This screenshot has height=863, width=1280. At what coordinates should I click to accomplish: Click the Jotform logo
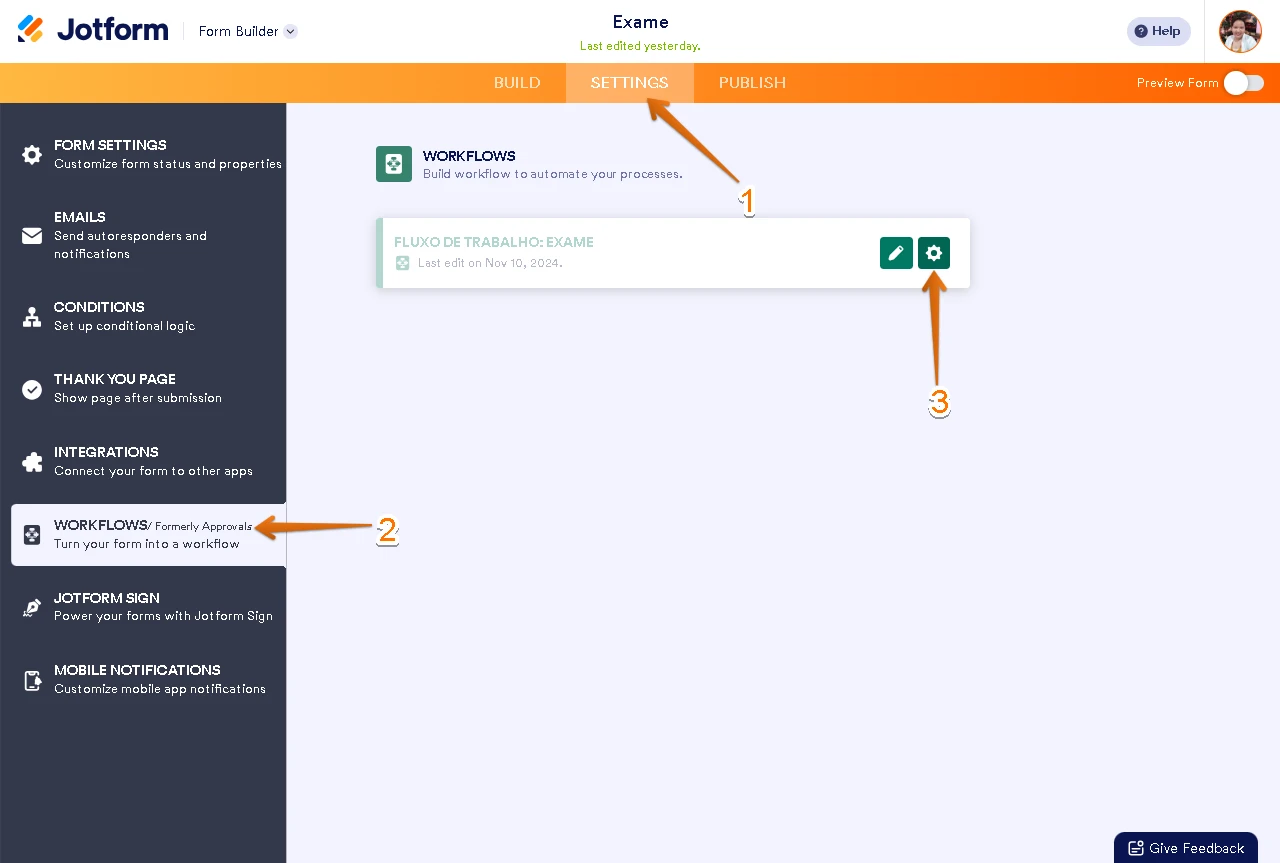92,29
